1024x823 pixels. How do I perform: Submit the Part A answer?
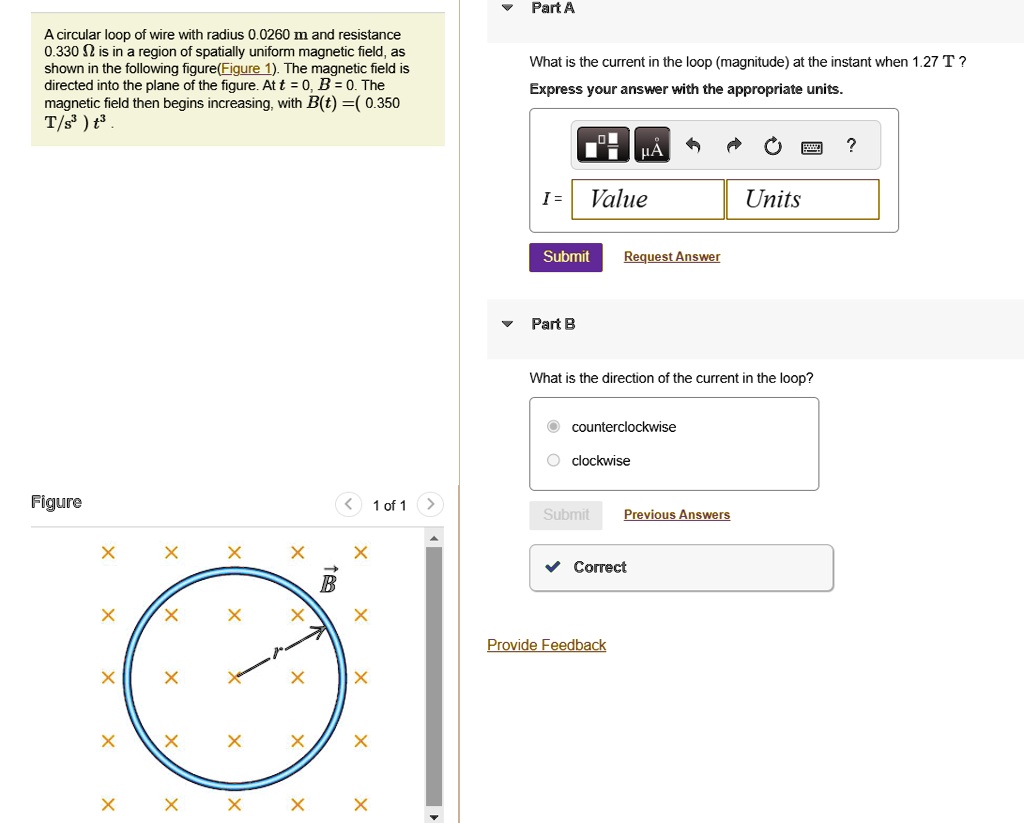566,257
